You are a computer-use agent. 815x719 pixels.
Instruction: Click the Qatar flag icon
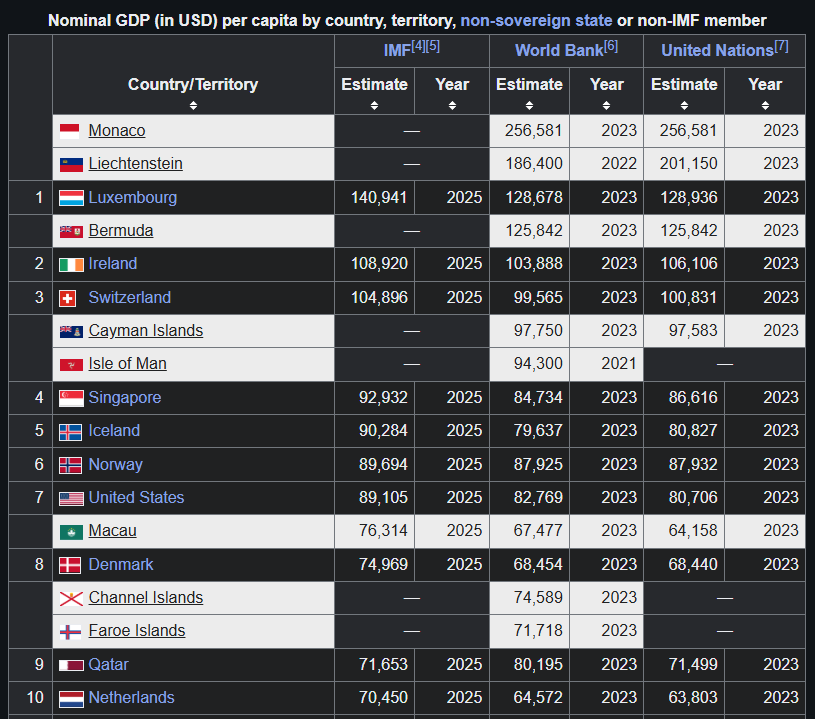click(x=71, y=665)
